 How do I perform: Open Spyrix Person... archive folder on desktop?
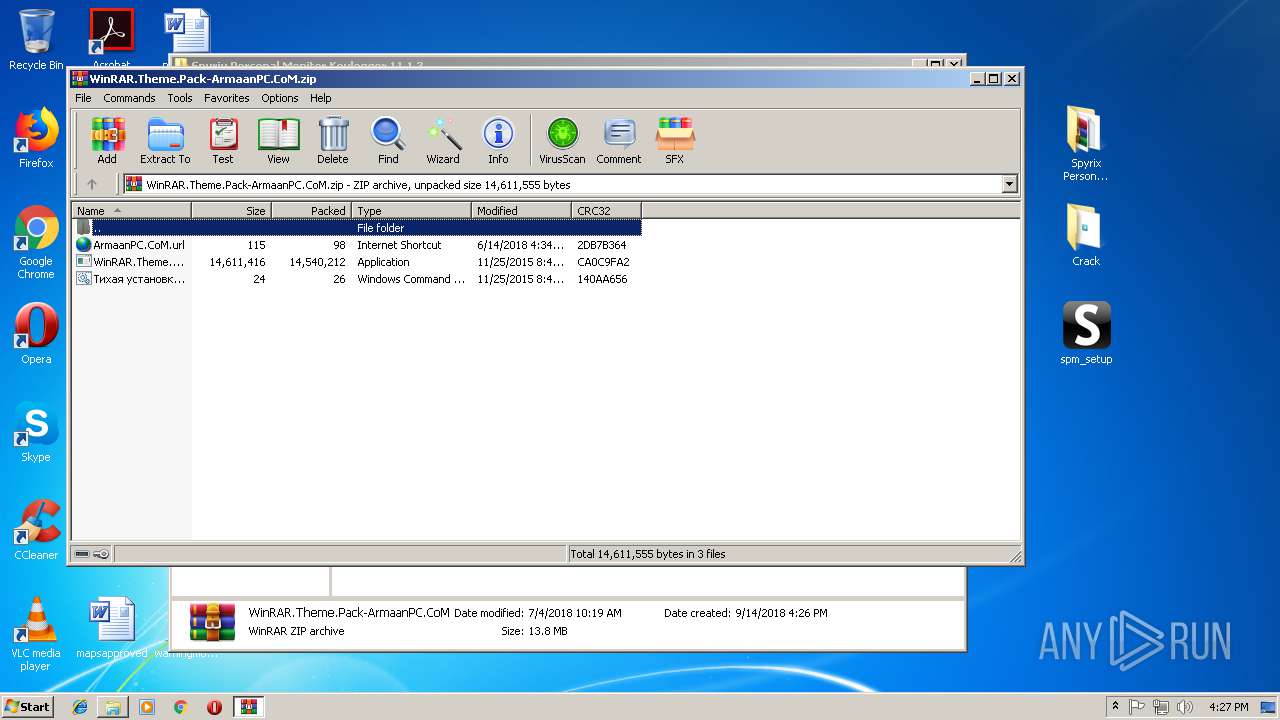coord(1086,145)
